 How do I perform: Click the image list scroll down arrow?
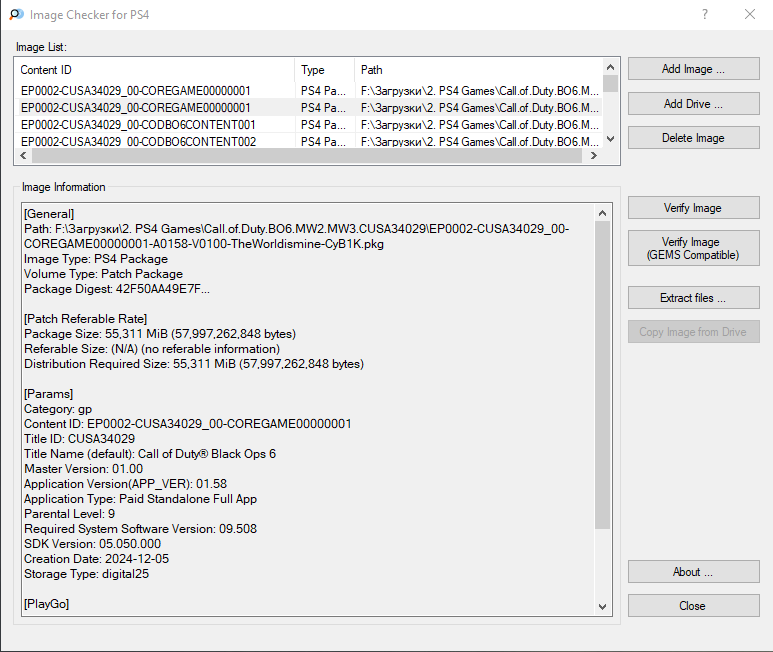(x=610, y=139)
